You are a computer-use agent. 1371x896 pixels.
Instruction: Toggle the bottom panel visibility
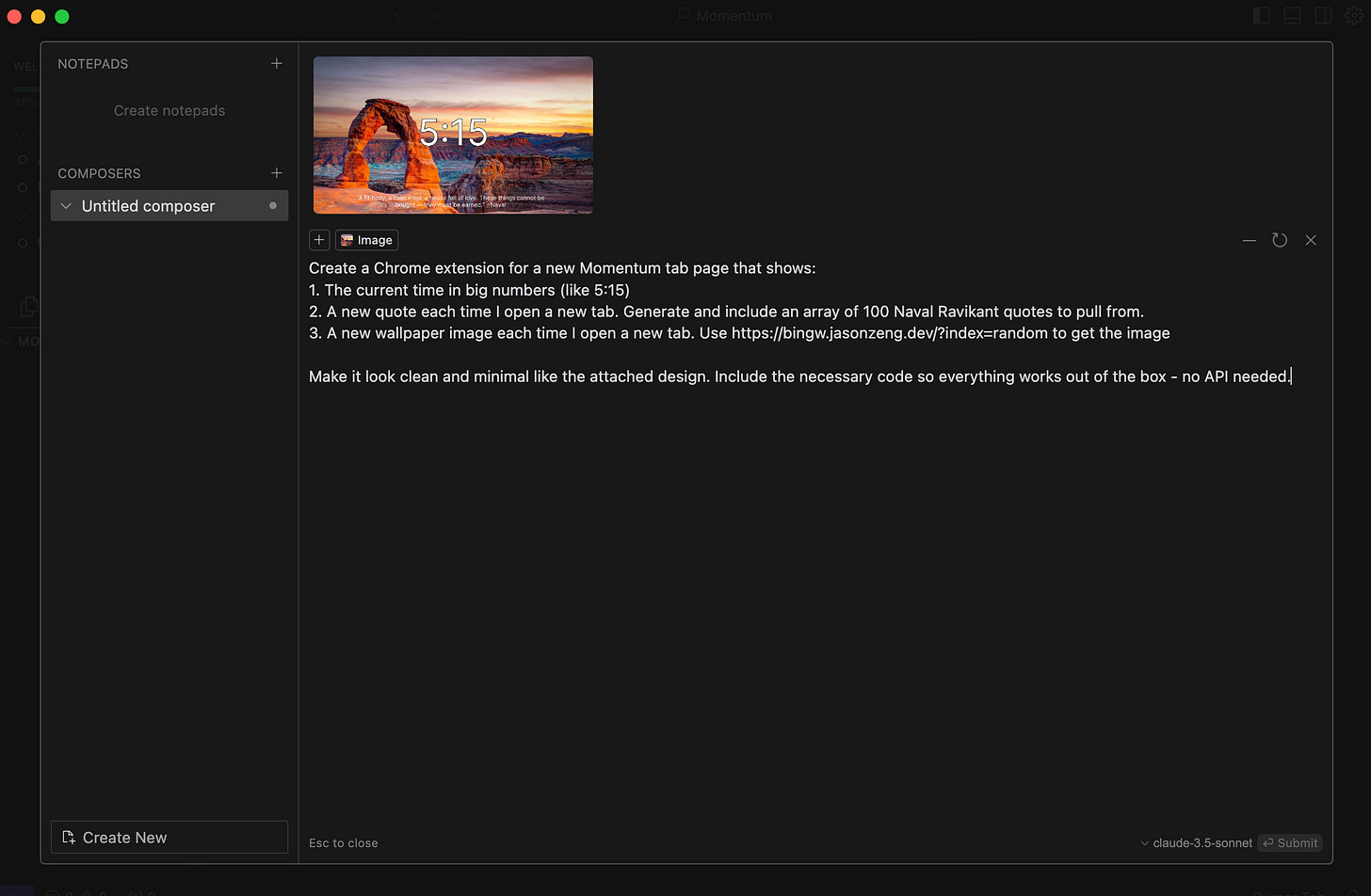(1291, 15)
